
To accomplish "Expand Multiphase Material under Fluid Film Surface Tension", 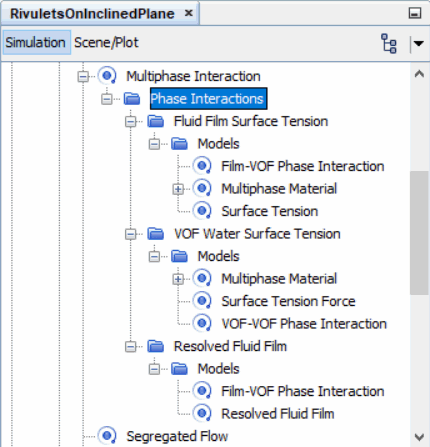I will pyautogui.click(x=178, y=189).
